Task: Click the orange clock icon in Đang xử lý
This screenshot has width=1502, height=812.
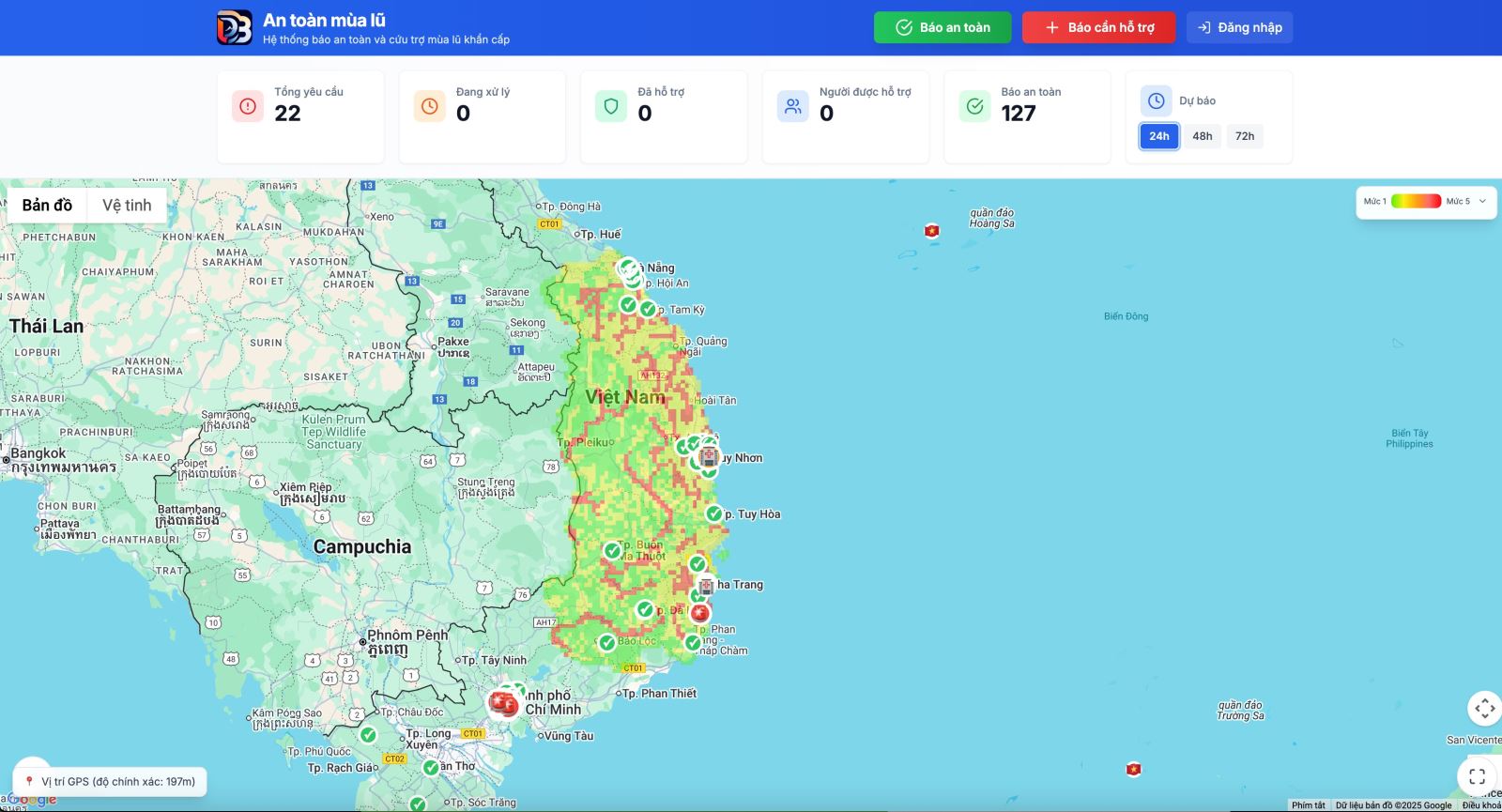Action: click(429, 106)
